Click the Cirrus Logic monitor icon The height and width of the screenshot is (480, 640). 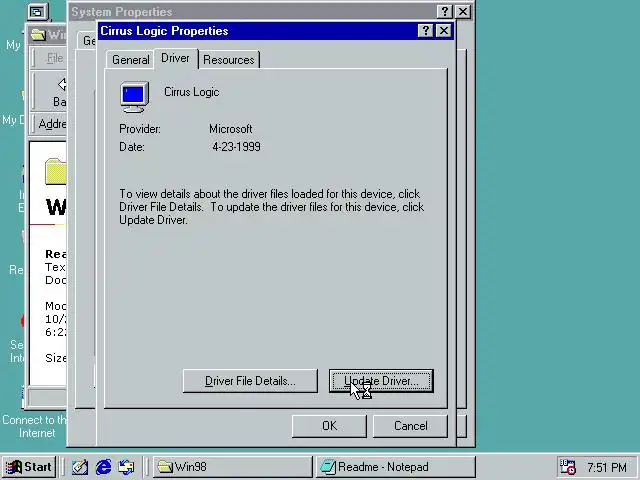pyautogui.click(x=135, y=97)
